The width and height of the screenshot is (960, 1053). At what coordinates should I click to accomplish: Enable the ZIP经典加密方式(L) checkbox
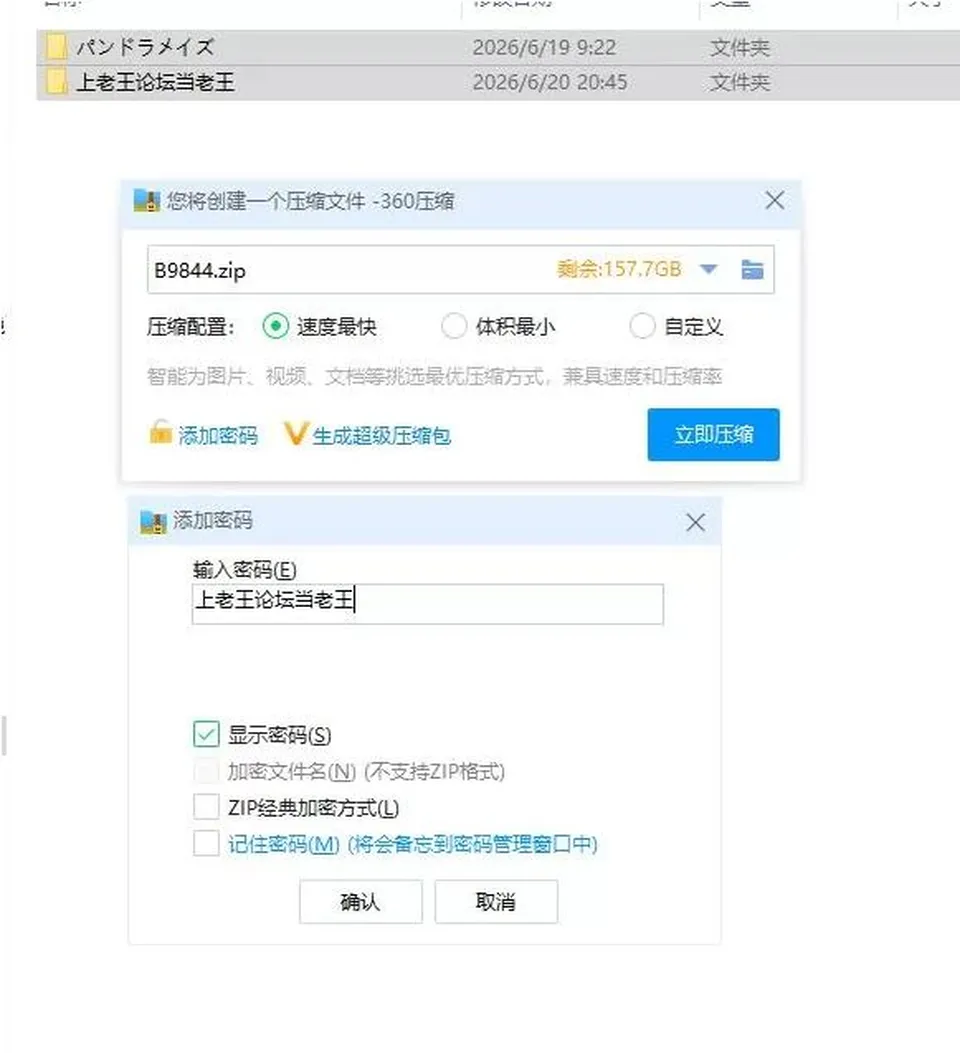206,807
